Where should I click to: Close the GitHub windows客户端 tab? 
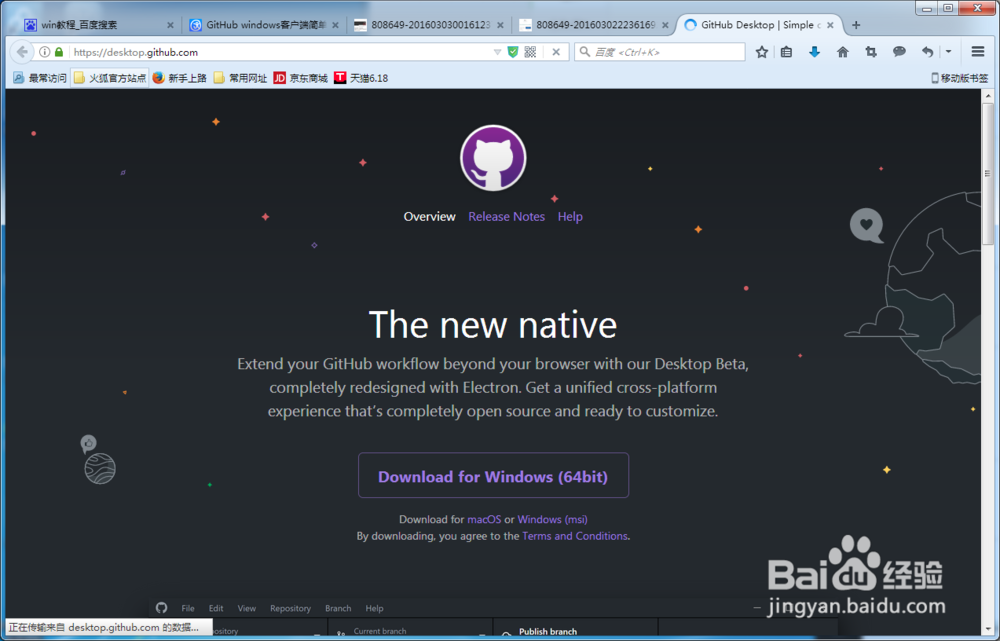coord(335,26)
